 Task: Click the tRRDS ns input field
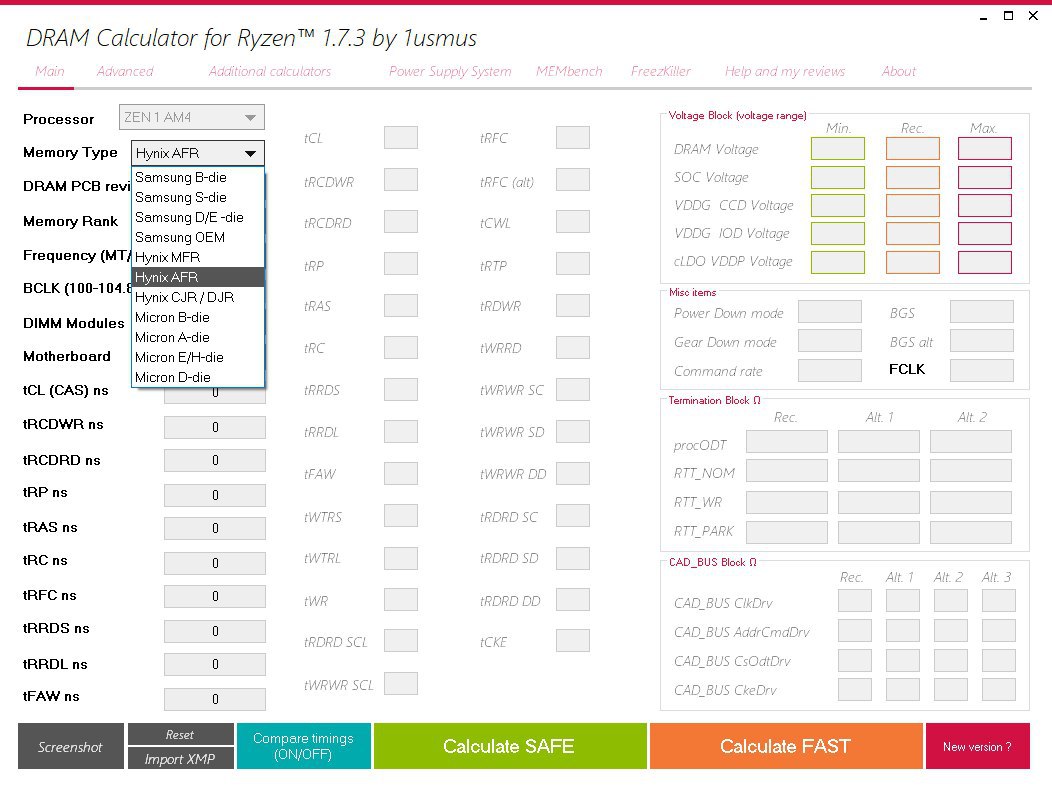(215, 631)
